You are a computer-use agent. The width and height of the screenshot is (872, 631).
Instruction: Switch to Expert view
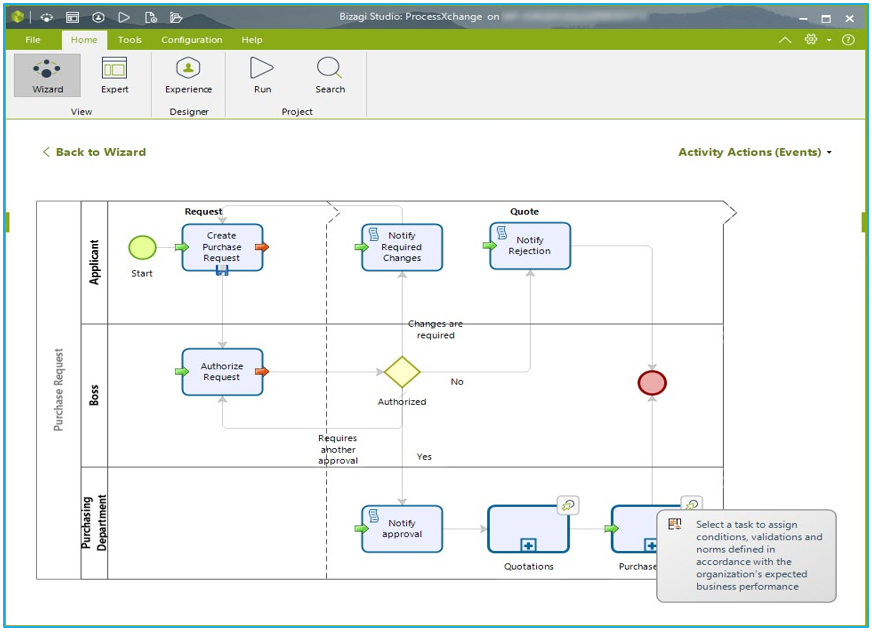coord(114,75)
